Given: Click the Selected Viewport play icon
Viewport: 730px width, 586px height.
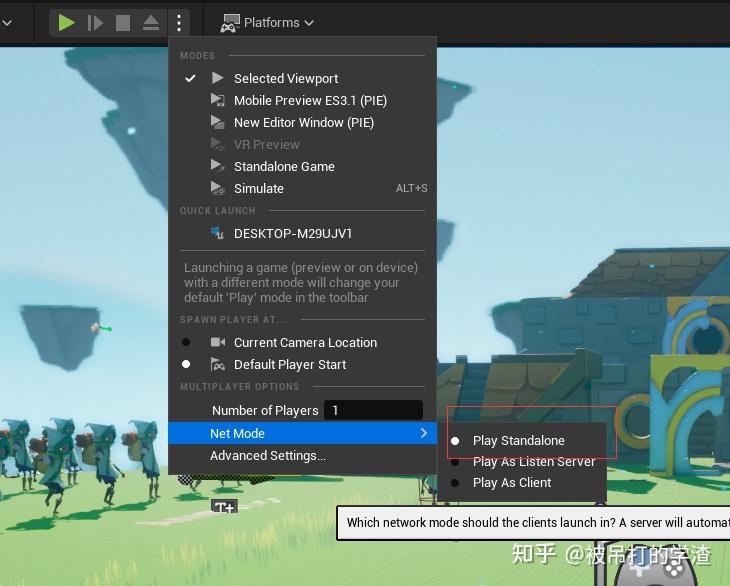Looking at the screenshot, I should (217, 78).
